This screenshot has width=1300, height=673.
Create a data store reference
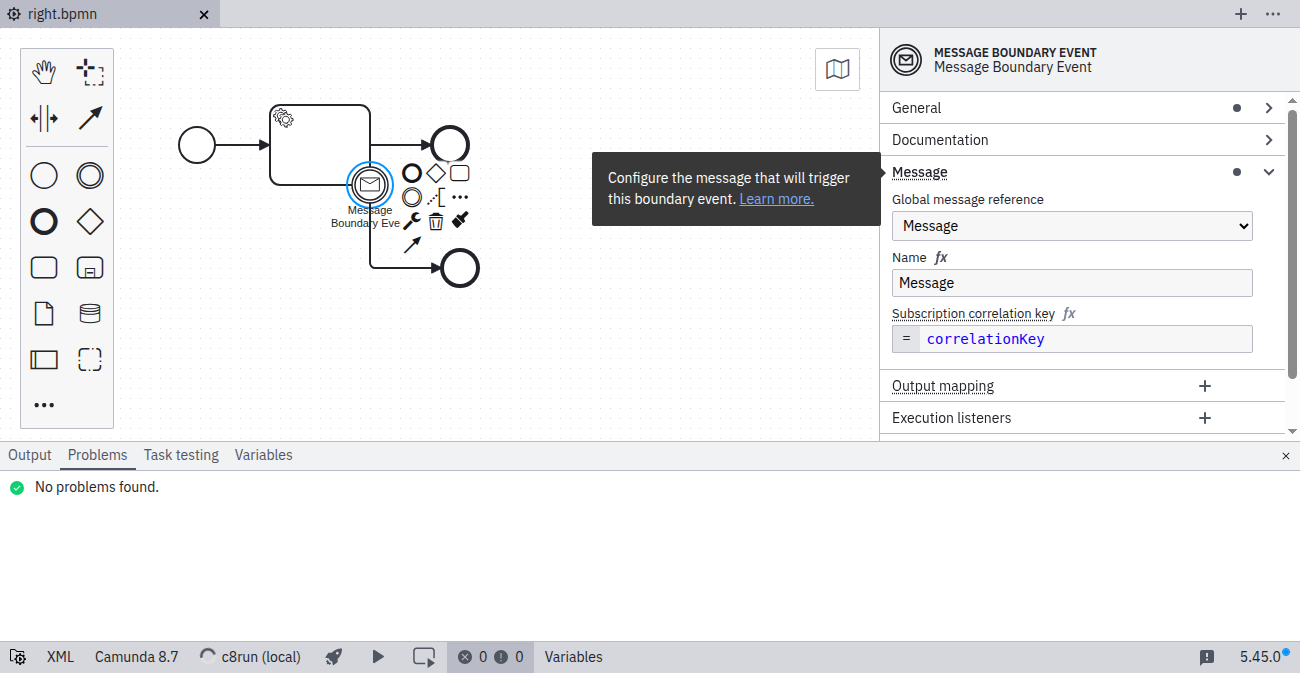90,314
